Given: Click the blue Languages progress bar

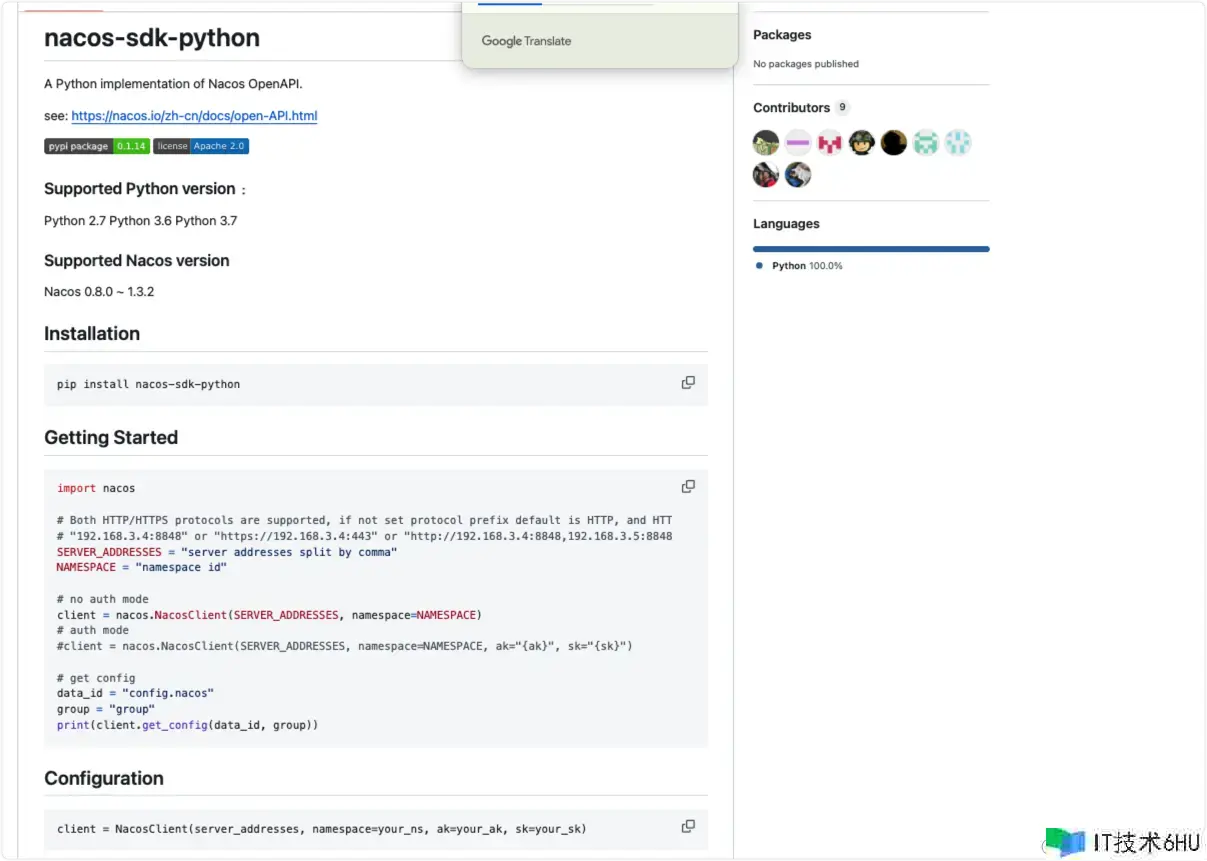Looking at the screenshot, I should click(871, 249).
